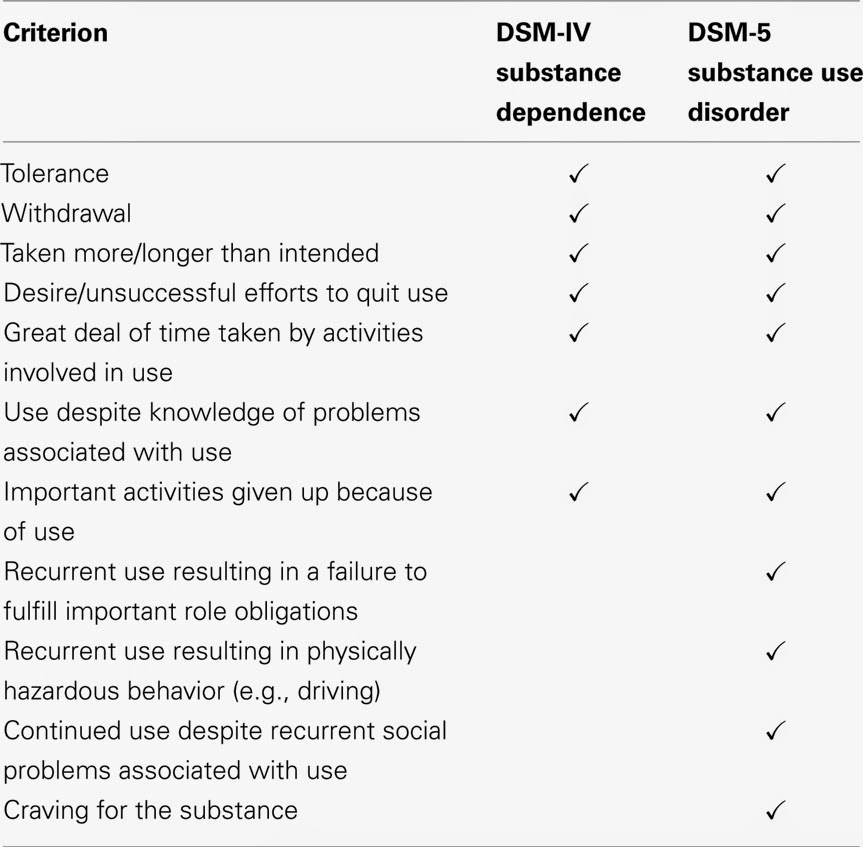Click DSM-IV checkmark for Important activities given up
Viewport: 863px width, 847px height.
[577, 492]
